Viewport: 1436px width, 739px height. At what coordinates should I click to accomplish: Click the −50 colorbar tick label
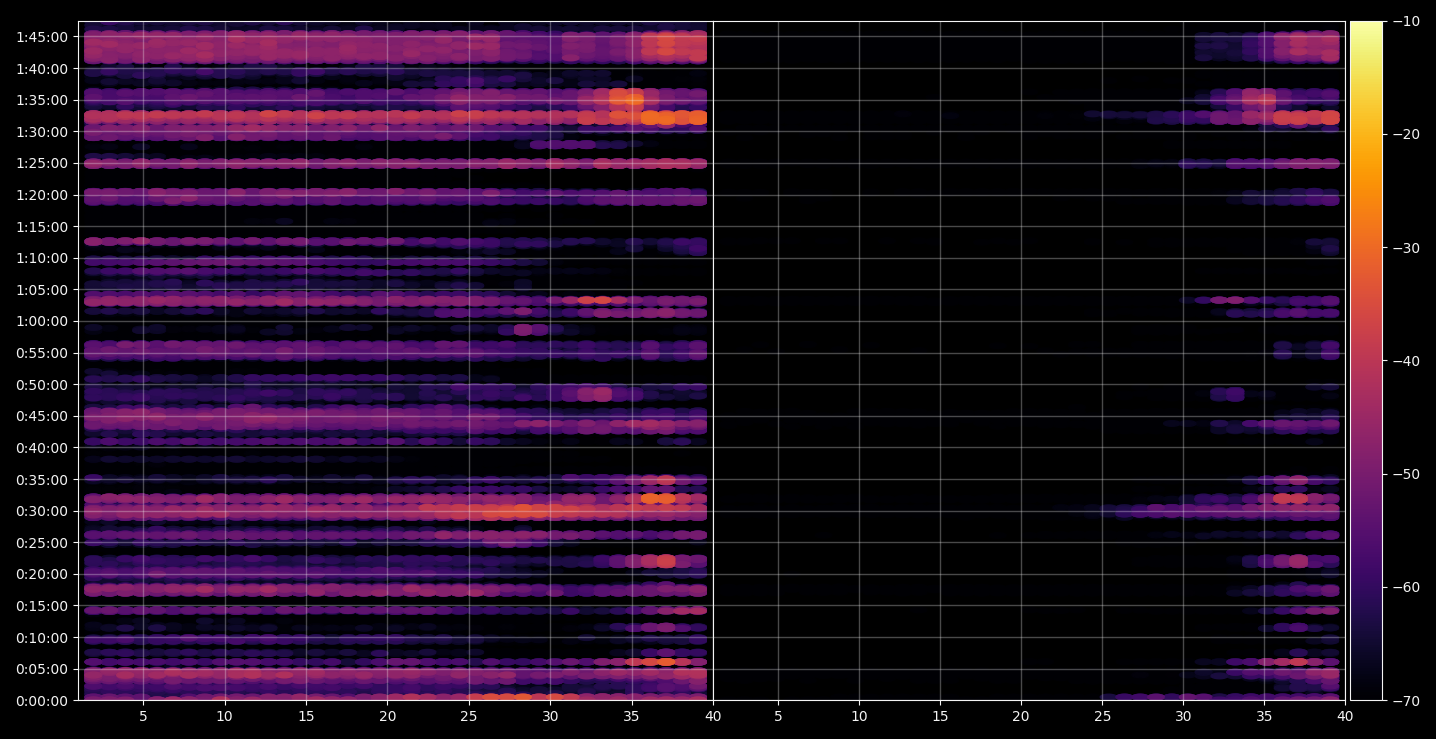(x=1405, y=474)
